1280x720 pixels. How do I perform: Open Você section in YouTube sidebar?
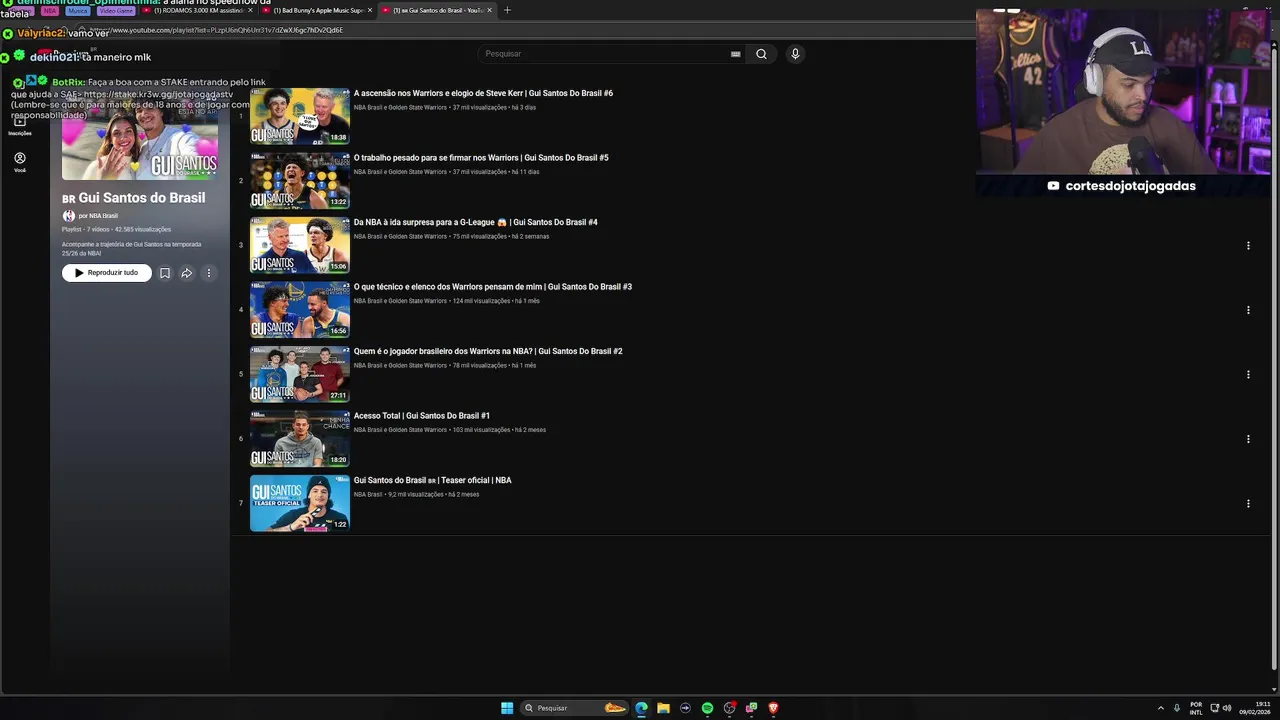(x=20, y=162)
